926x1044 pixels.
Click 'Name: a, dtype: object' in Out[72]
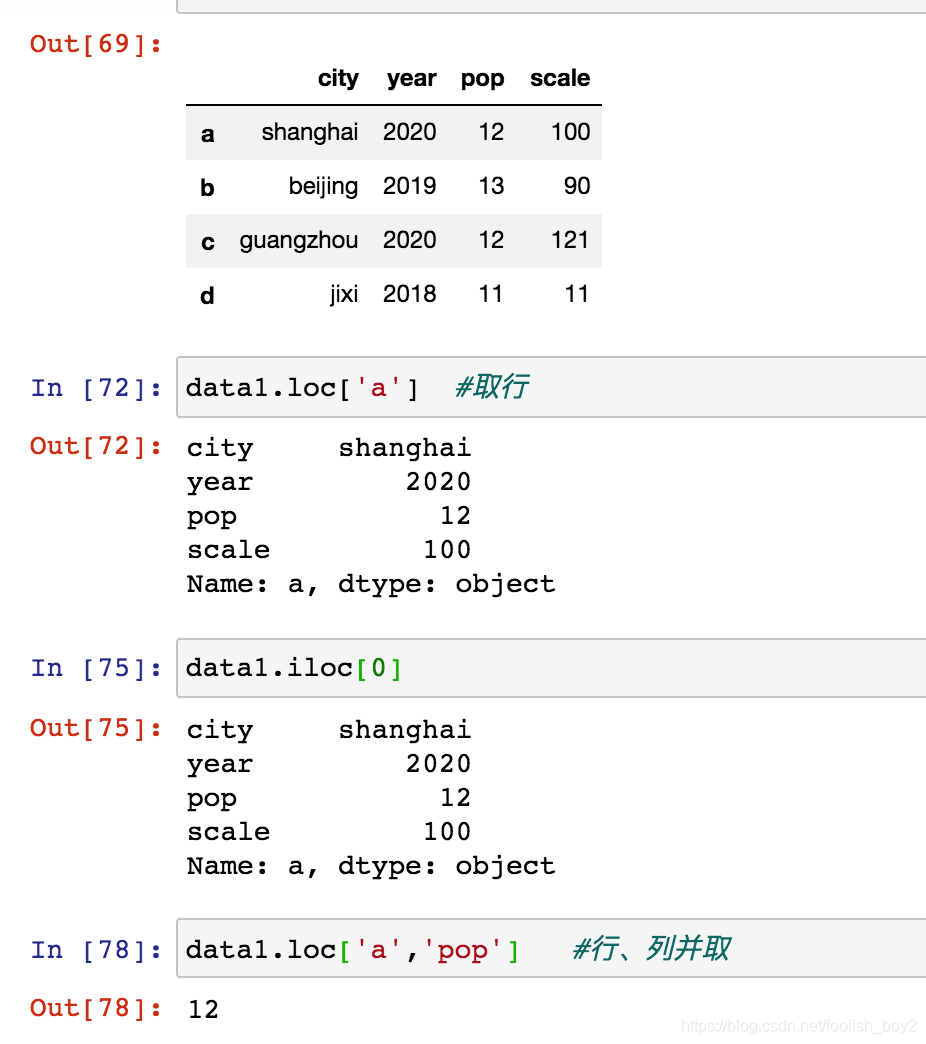pyautogui.click(x=371, y=584)
